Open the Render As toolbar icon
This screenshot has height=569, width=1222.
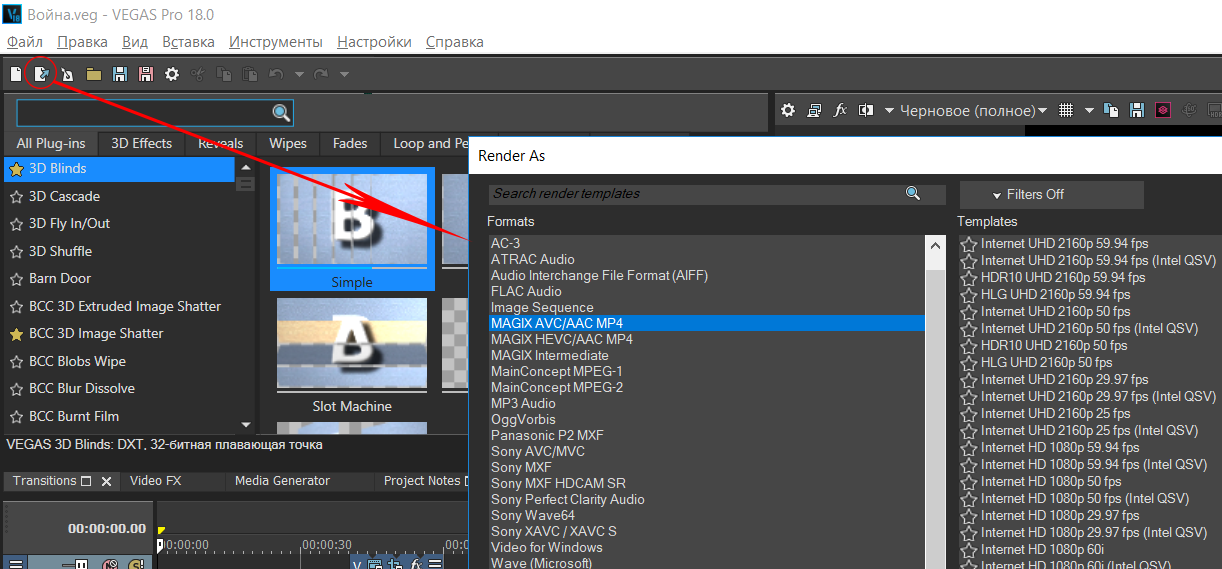coord(42,74)
